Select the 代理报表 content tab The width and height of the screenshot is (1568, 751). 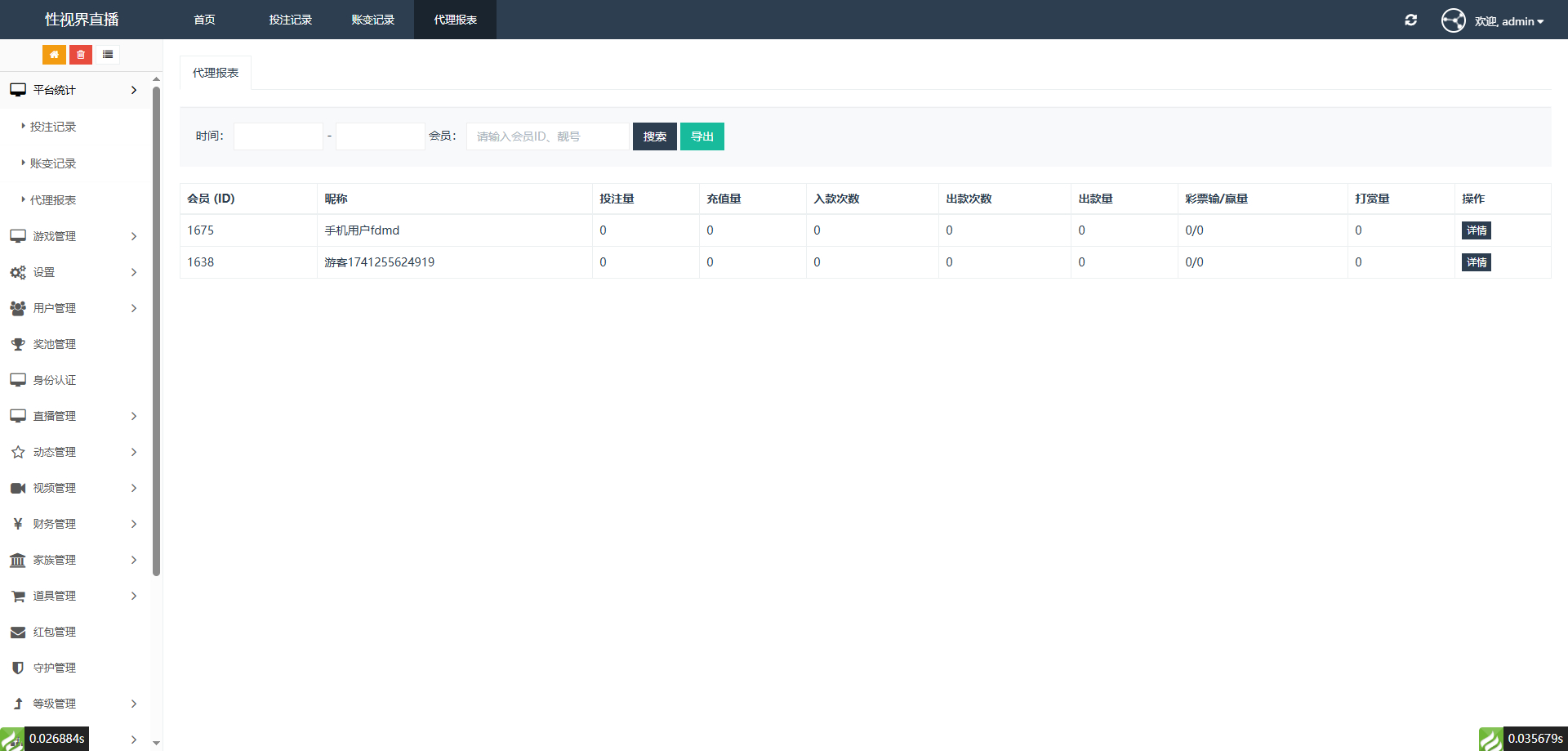[216, 73]
